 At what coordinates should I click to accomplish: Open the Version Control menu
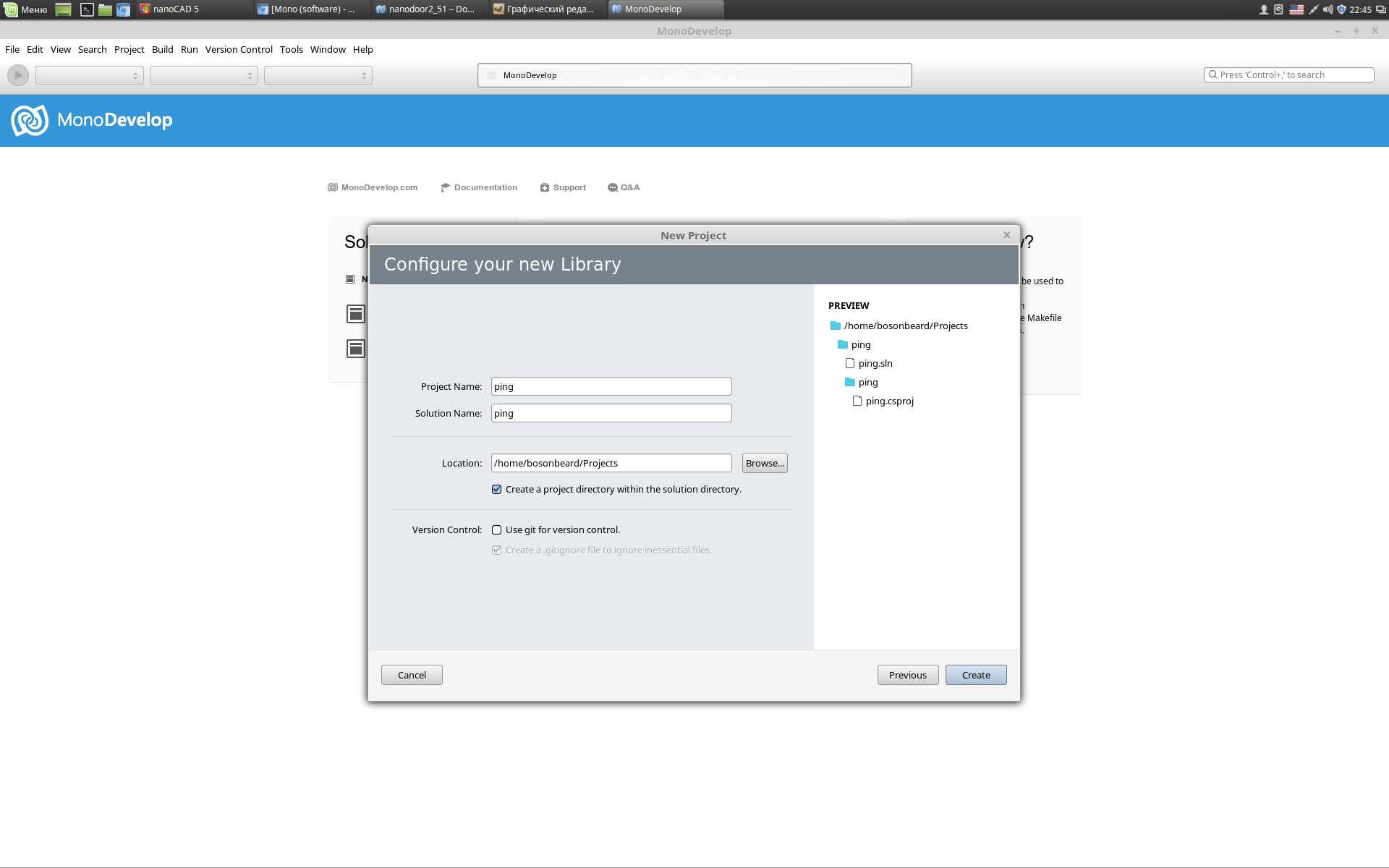tap(239, 49)
